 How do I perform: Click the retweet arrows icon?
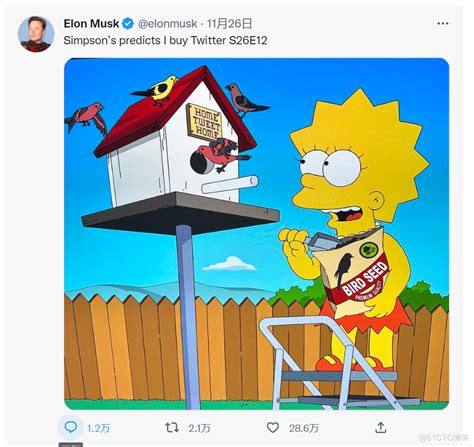[172, 427]
